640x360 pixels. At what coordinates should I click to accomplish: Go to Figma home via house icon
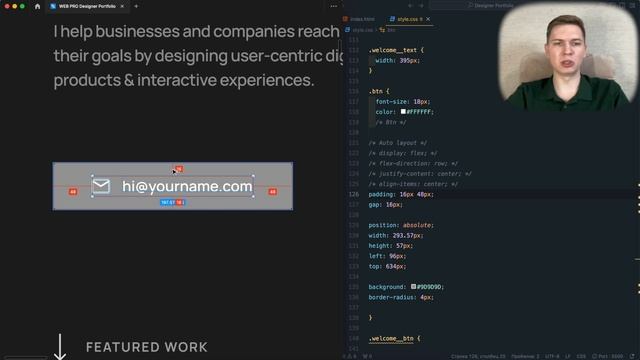(x=37, y=7)
